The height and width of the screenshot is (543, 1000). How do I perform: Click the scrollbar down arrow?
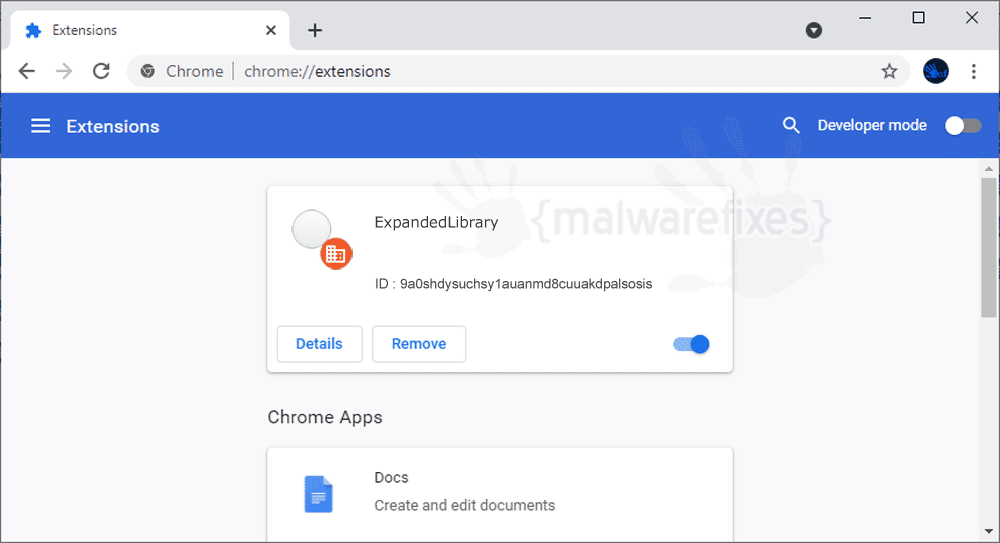[989, 532]
